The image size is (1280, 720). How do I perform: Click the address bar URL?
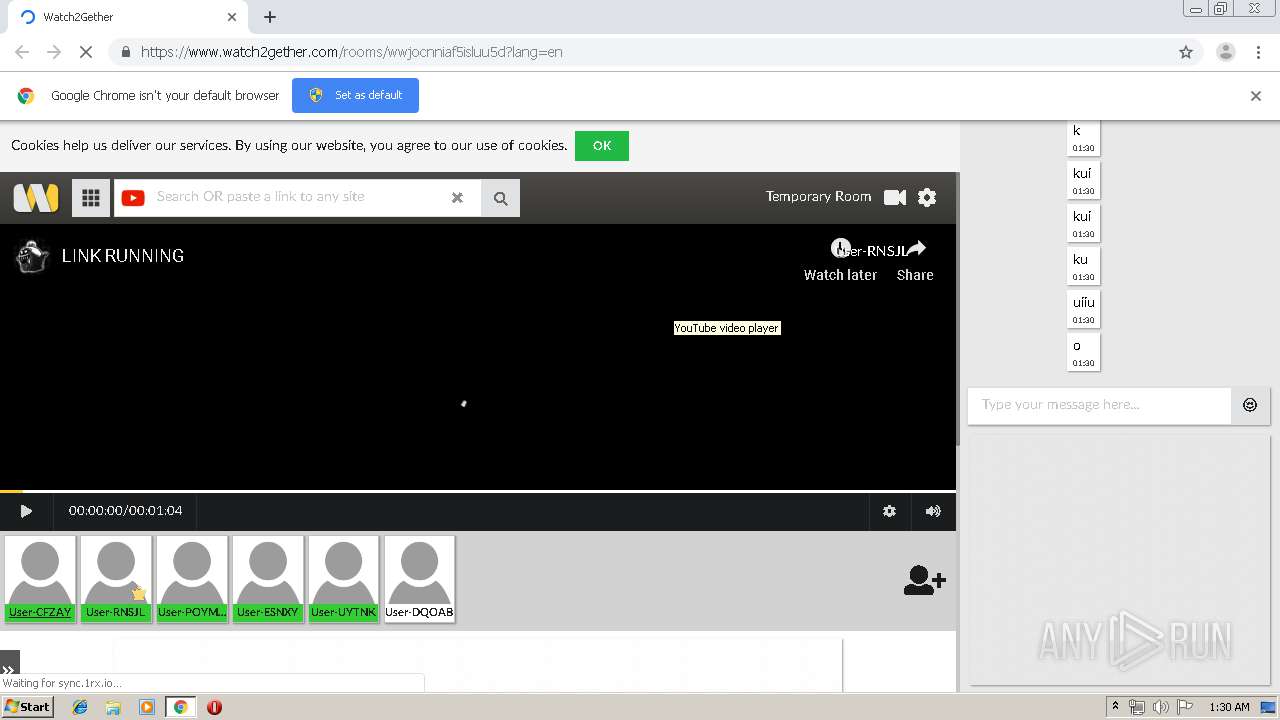click(x=352, y=52)
